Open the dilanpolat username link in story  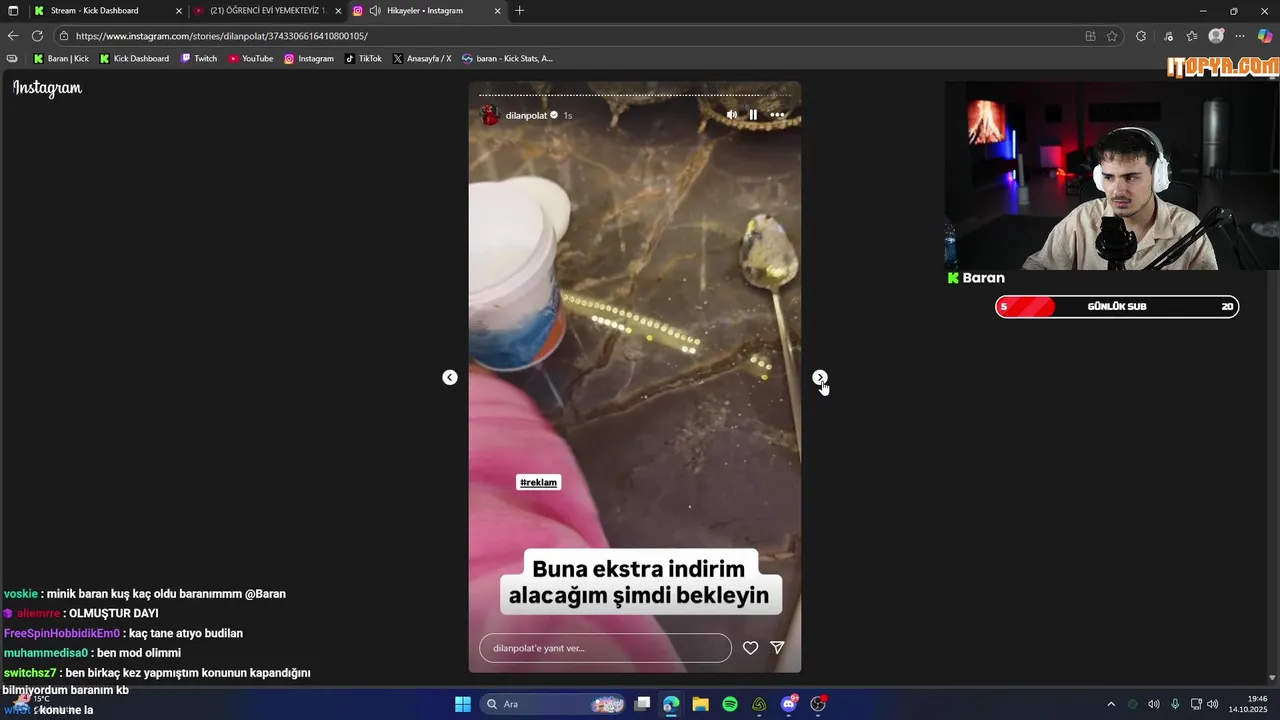point(526,116)
